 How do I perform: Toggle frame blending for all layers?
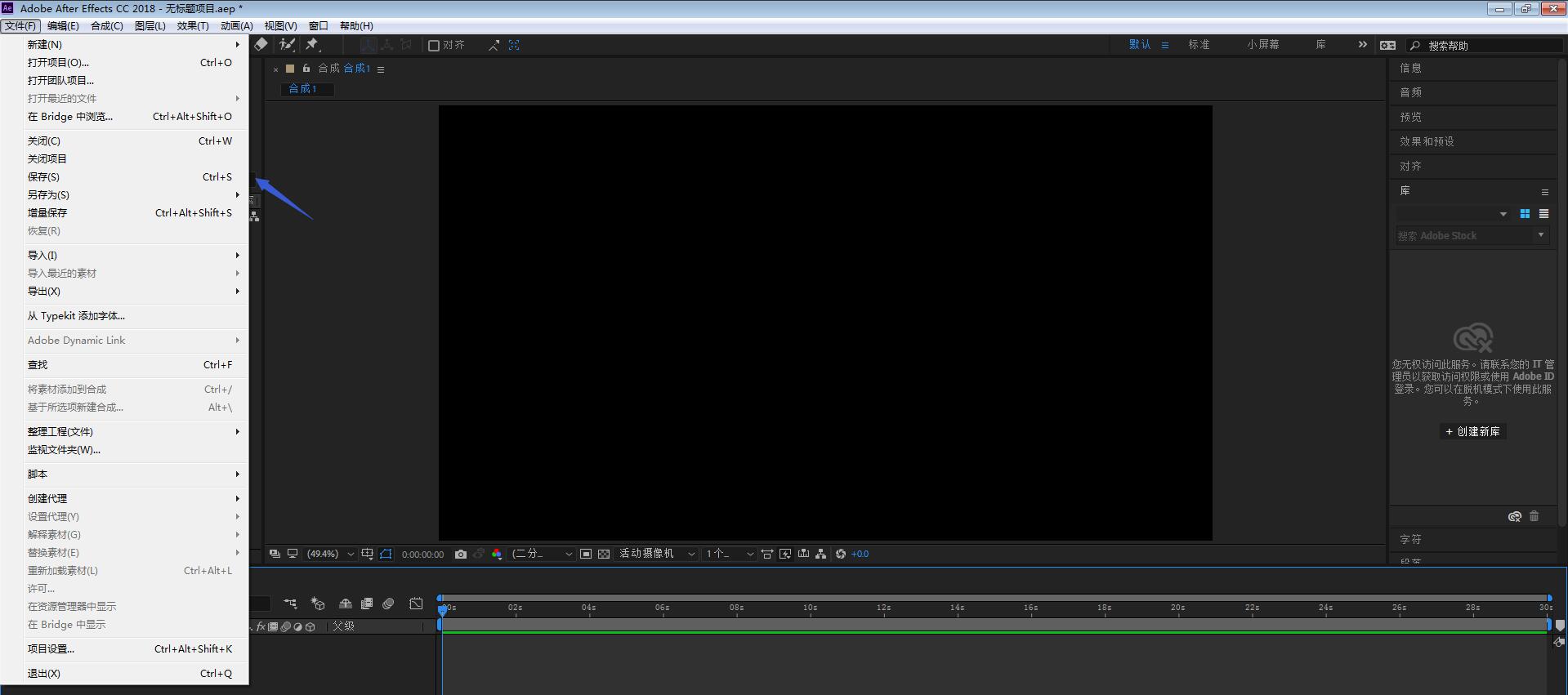click(x=367, y=604)
